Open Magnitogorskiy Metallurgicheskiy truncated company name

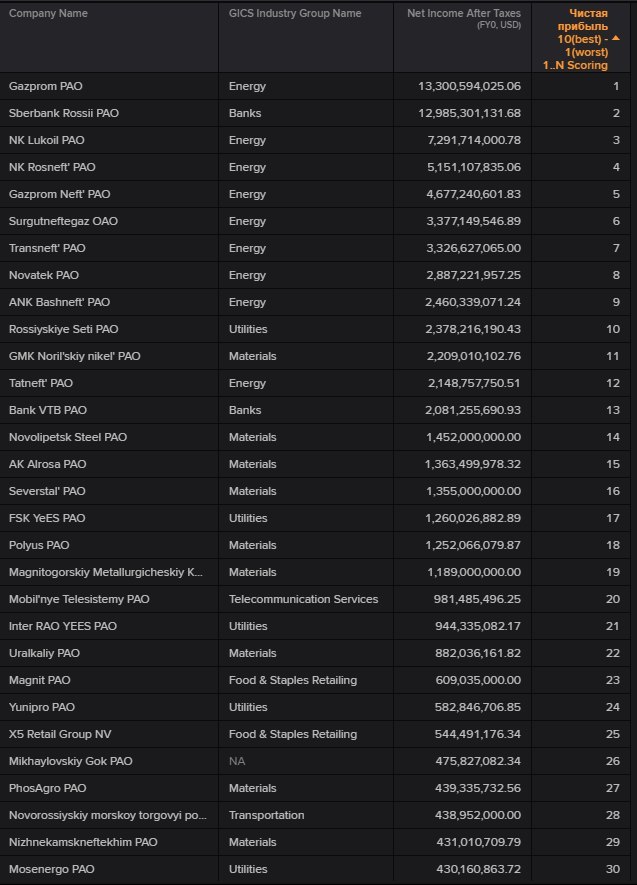(105, 572)
